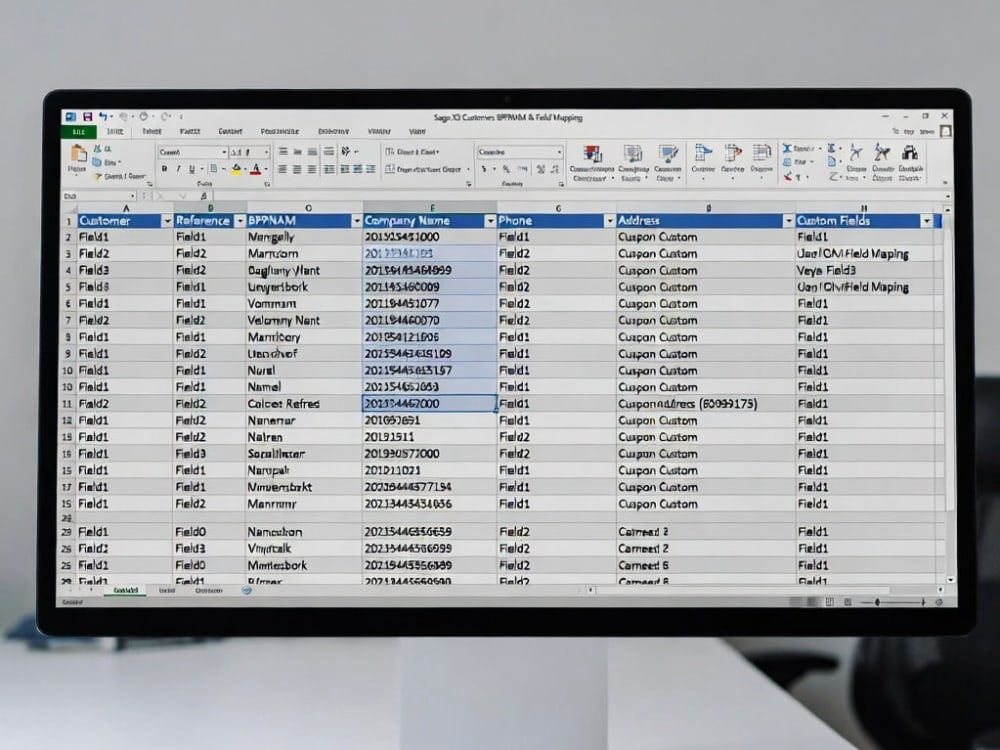1000x750 pixels.
Task: Apply the yellow Fill Color bucket
Action: pyautogui.click(x=237, y=169)
